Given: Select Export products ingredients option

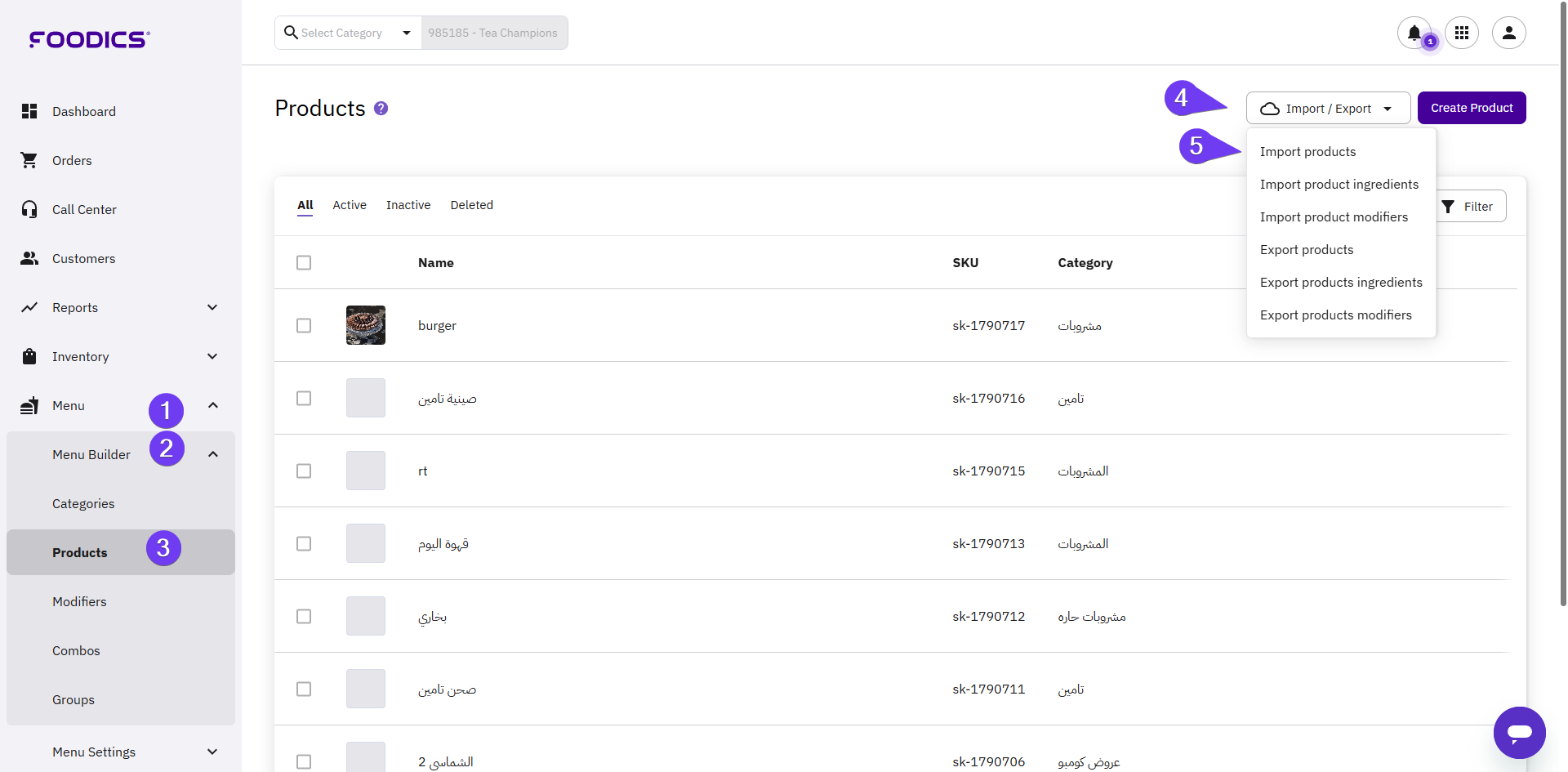Looking at the screenshot, I should click(1340, 283).
